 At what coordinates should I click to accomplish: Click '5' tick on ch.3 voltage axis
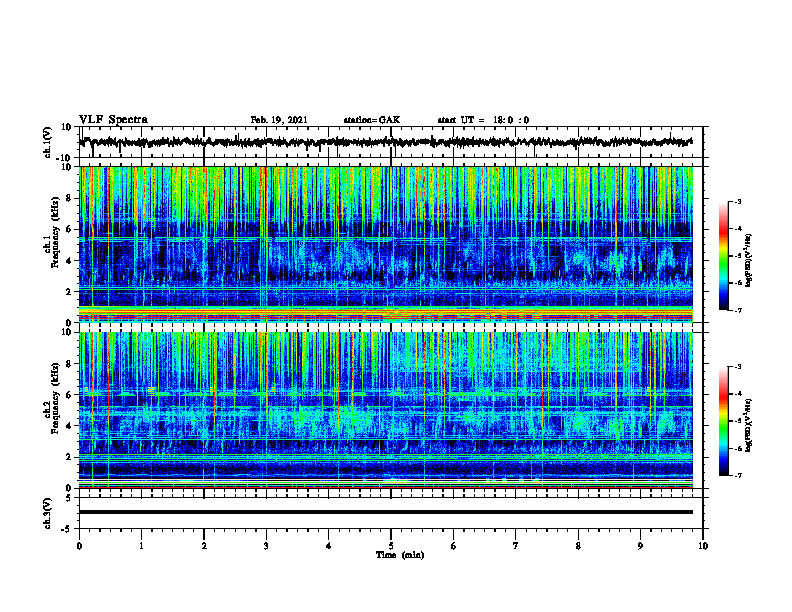70,498
